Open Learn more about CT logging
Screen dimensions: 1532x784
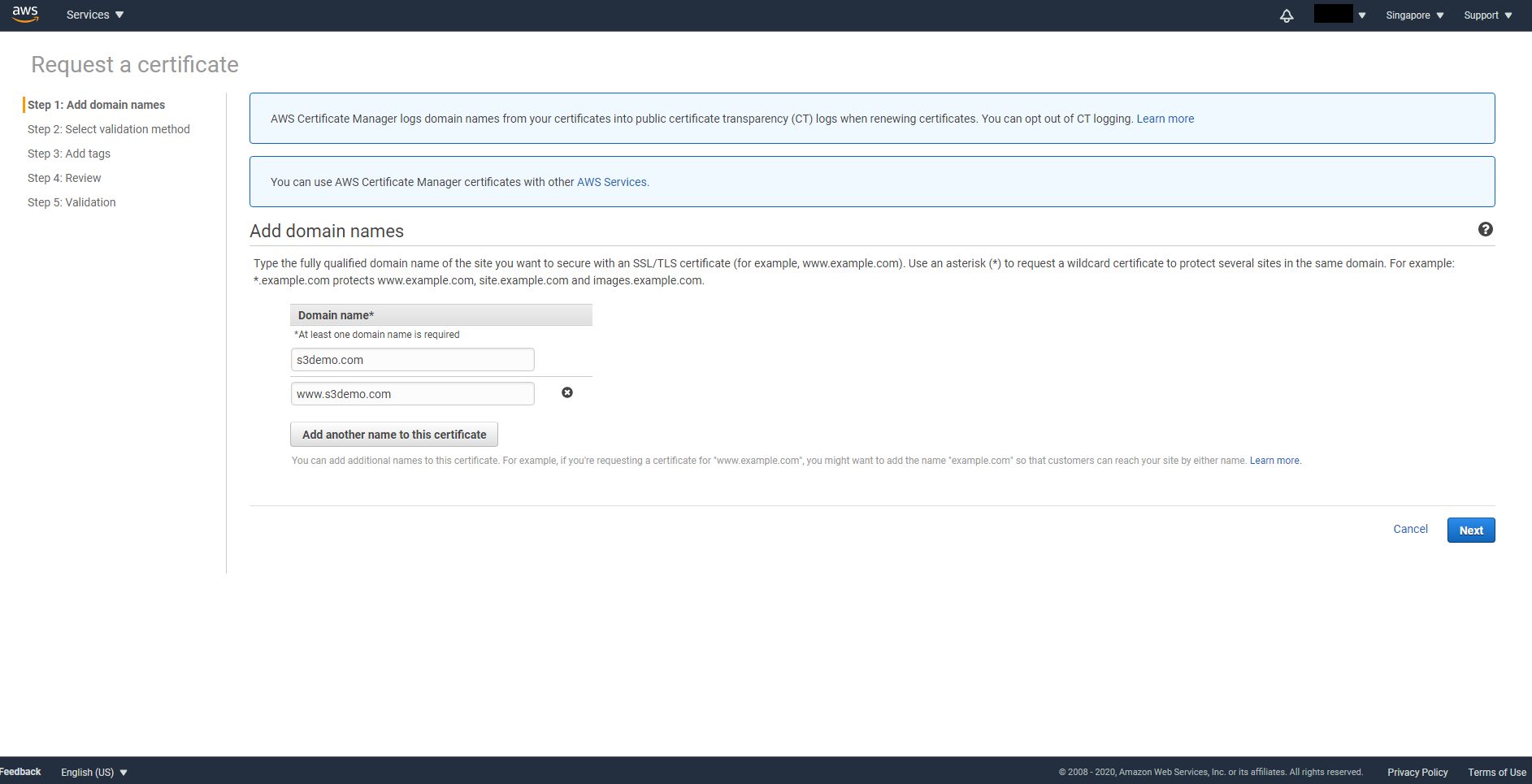(x=1165, y=119)
